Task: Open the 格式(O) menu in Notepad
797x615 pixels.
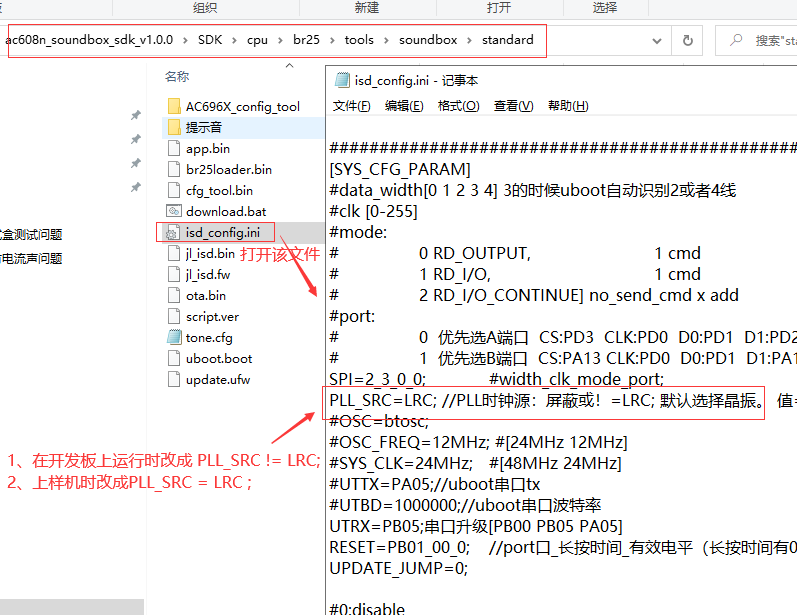Action: click(458, 106)
